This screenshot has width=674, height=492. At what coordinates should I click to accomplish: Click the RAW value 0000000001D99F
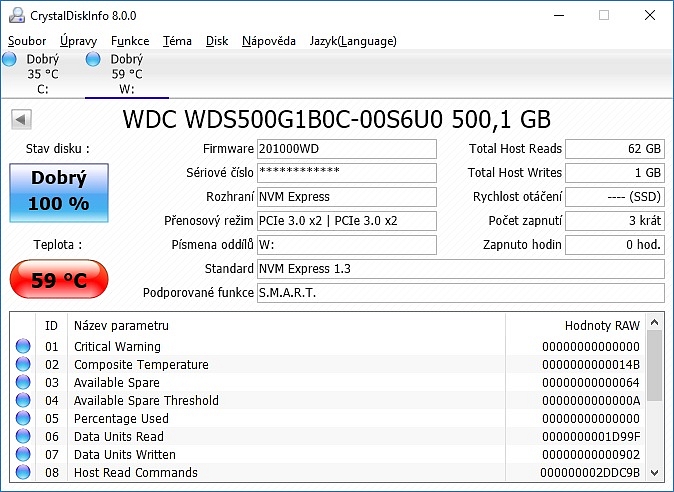pos(591,437)
